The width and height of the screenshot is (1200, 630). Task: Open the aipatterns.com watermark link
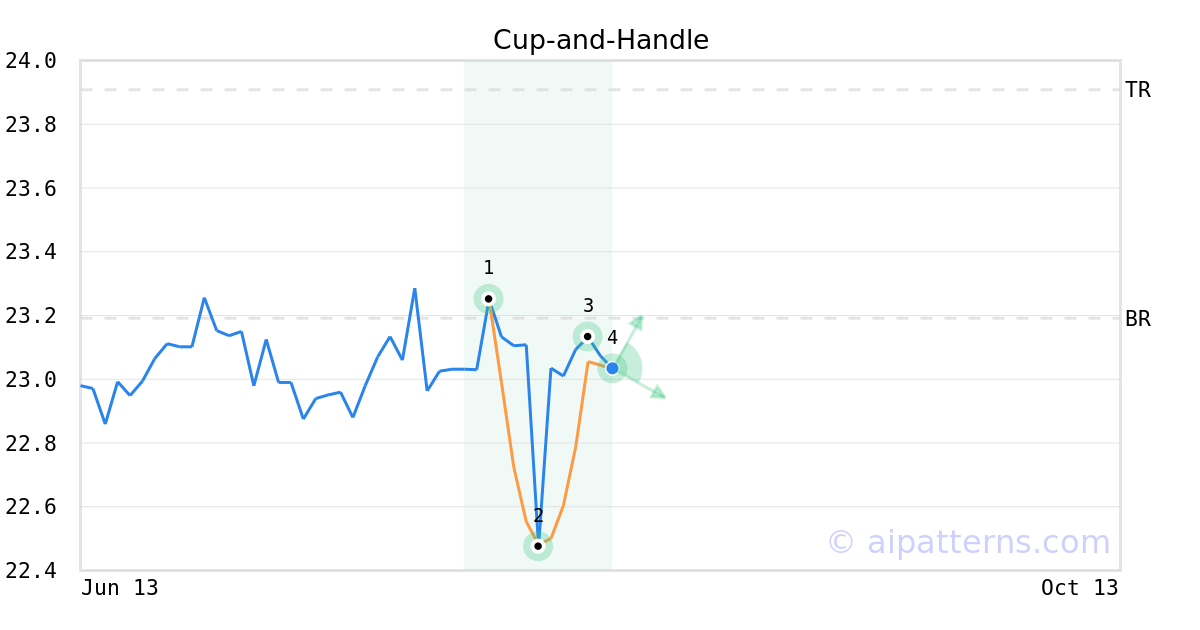click(x=969, y=542)
